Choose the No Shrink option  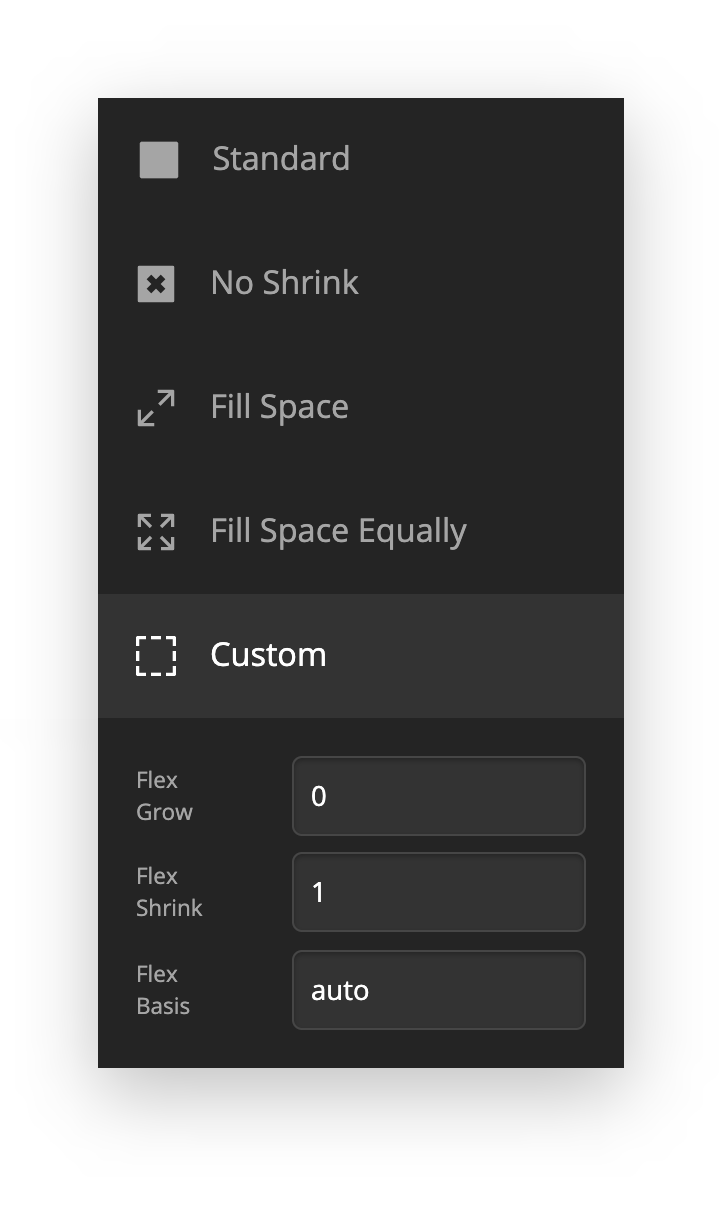coord(284,283)
